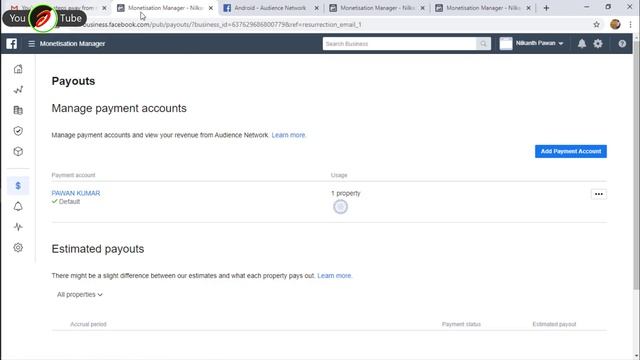Open Chrome three-dot menu
The height and width of the screenshot is (360, 640).
click(631, 24)
